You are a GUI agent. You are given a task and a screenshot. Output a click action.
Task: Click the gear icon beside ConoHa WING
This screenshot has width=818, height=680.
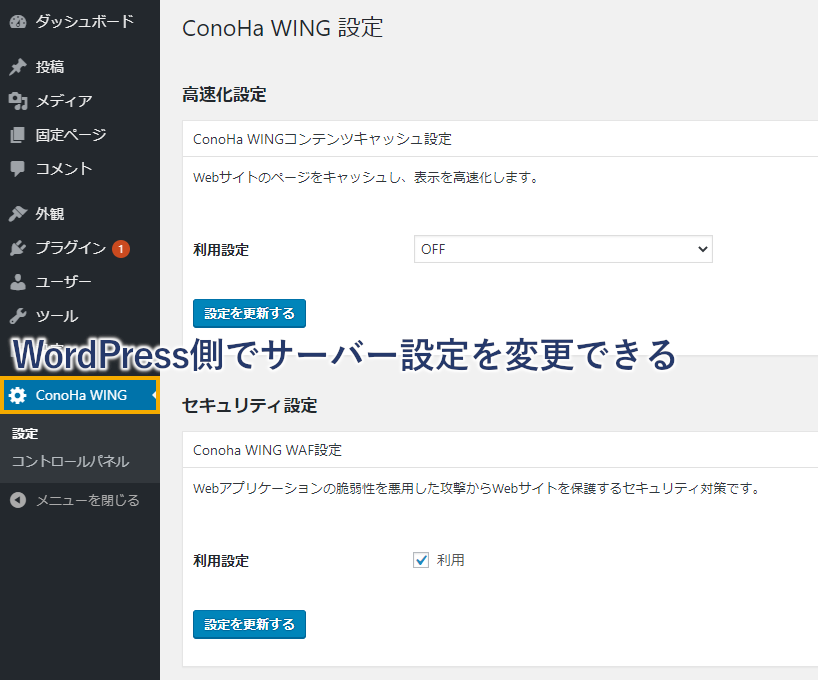tap(18, 395)
